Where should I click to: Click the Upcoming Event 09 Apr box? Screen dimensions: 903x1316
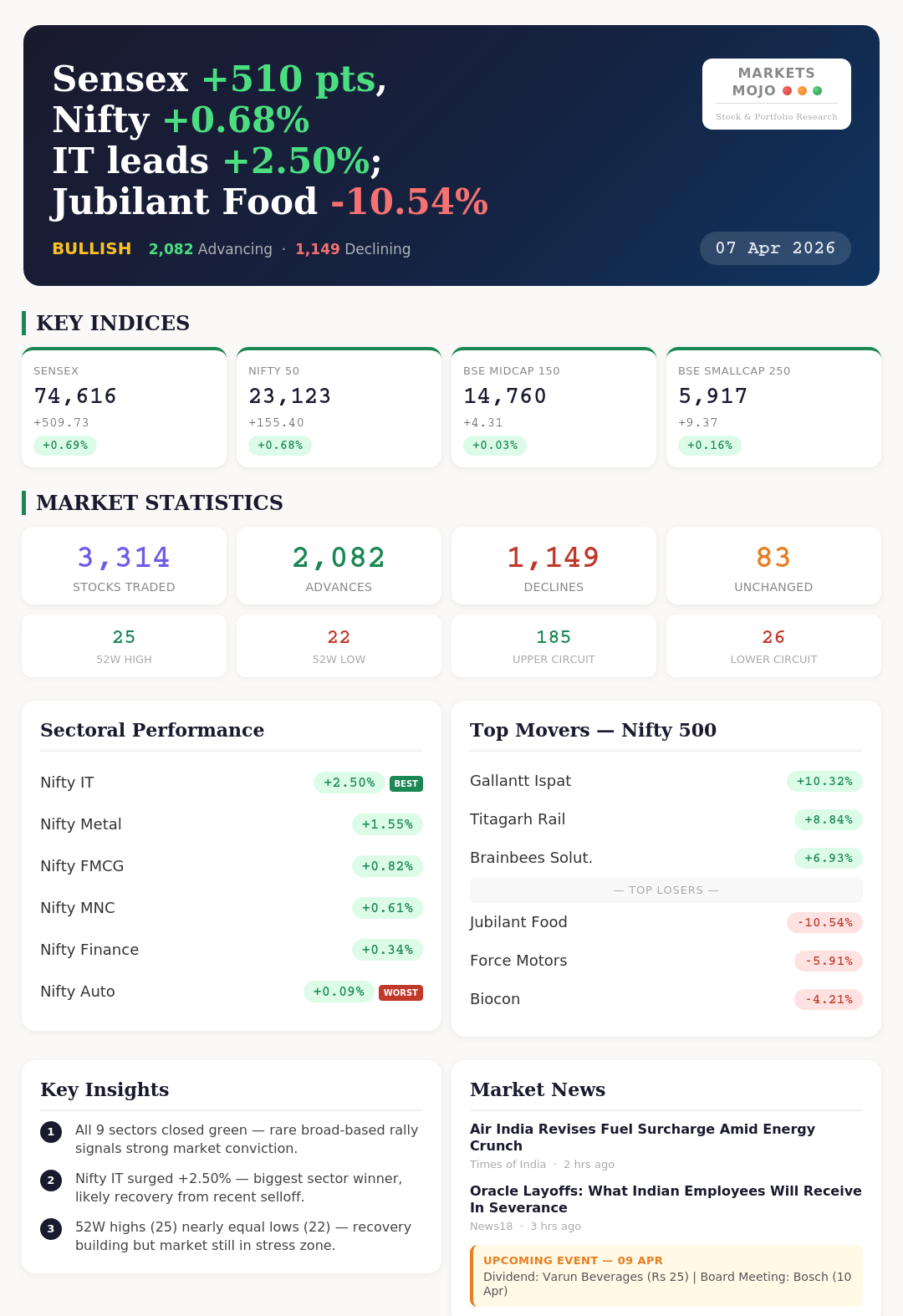point(667,1275)
